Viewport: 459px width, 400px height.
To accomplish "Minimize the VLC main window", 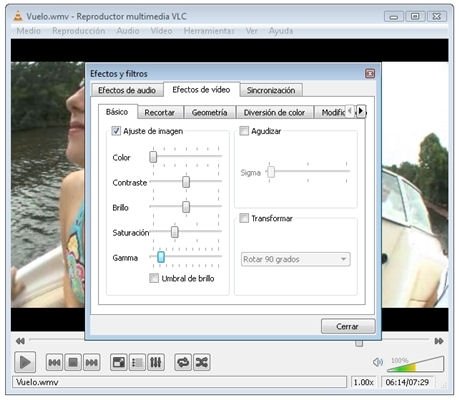I will click(394, 16).
